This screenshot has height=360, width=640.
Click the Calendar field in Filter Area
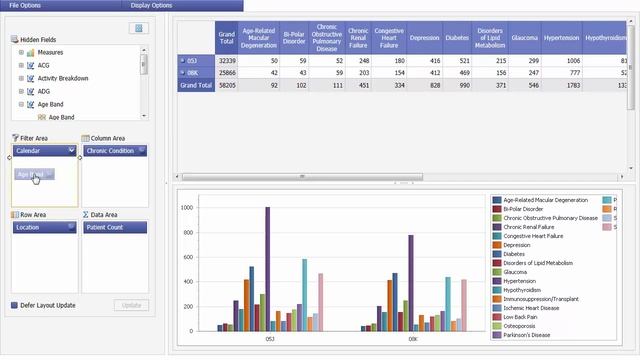click(x=44, y=151)
